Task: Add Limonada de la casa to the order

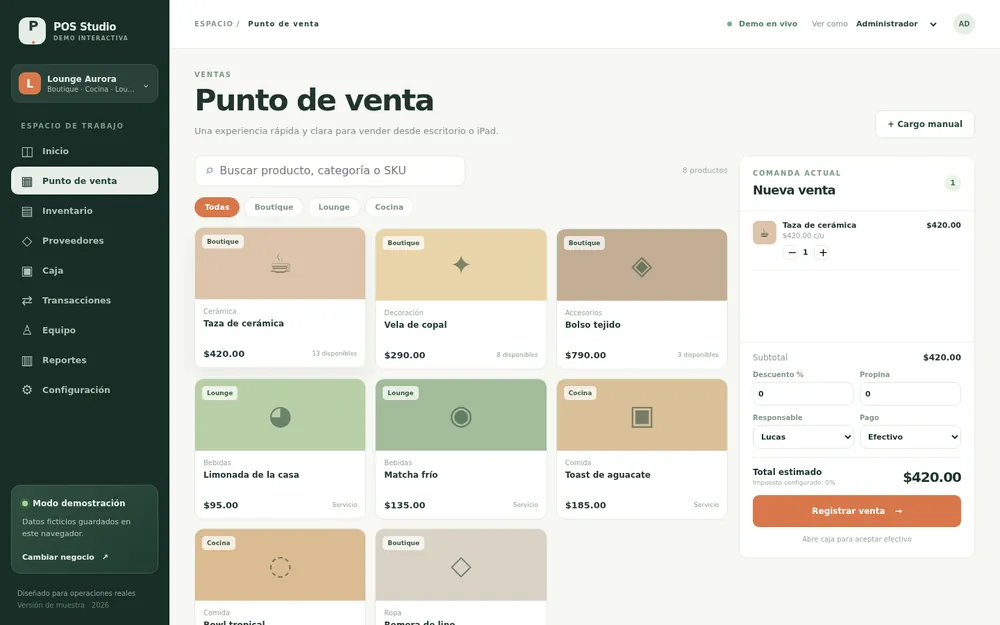Action: pos(280,449)
